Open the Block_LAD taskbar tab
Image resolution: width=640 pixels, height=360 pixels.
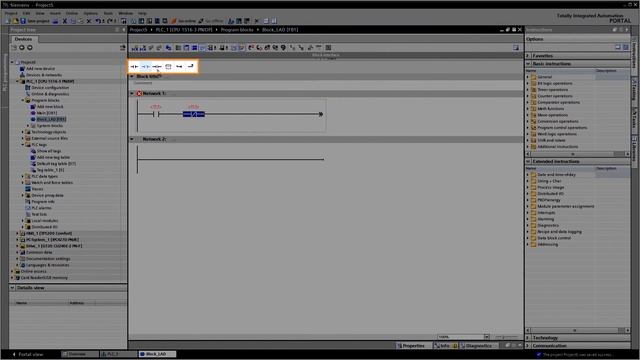click(x=157, y=354)
